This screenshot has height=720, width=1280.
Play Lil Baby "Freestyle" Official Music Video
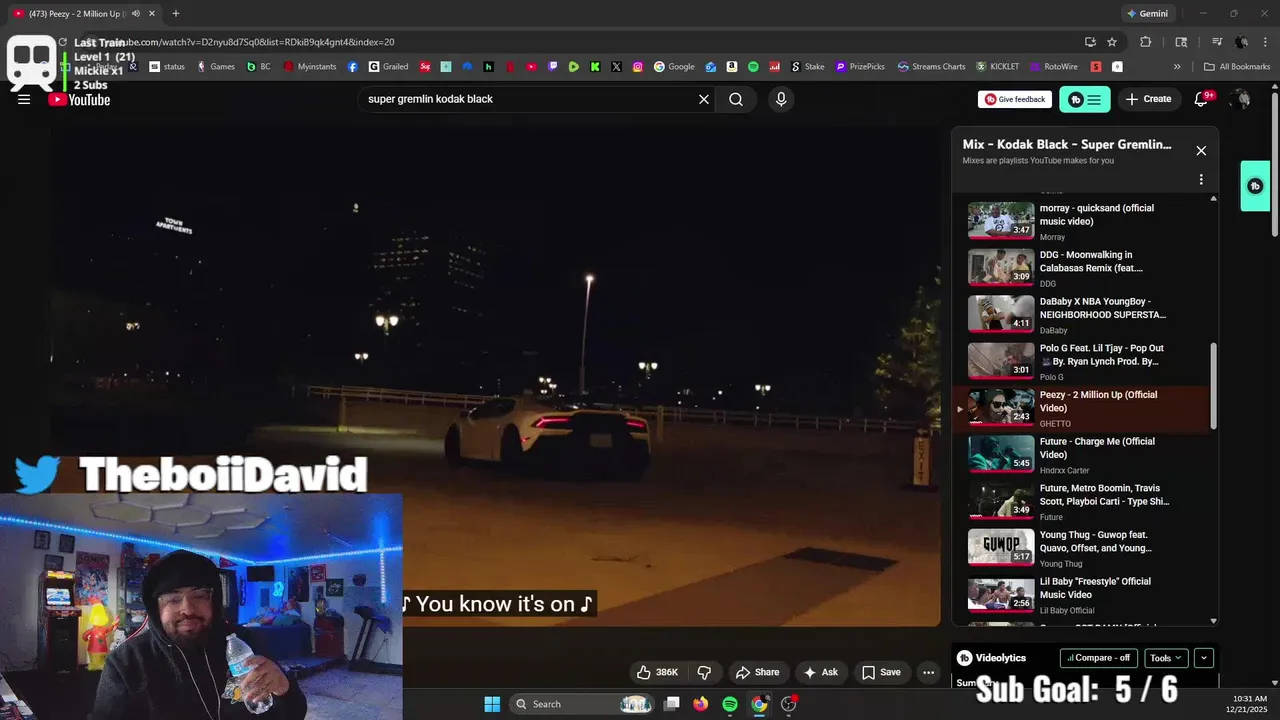(x=1085, y=594)
